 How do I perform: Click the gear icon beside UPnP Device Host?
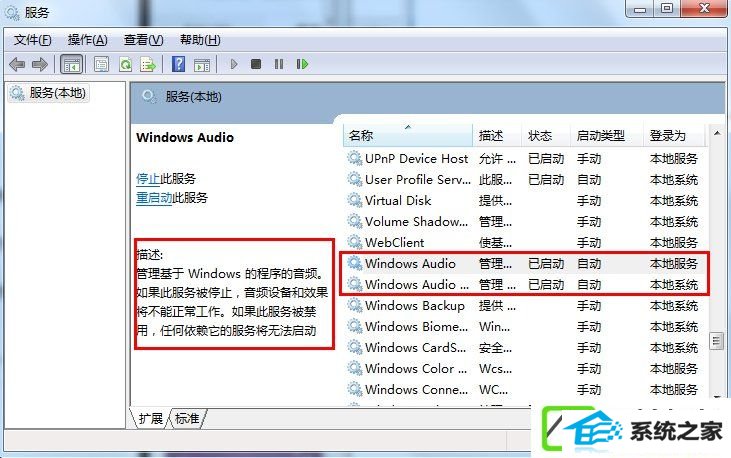(x=355, y=159)
